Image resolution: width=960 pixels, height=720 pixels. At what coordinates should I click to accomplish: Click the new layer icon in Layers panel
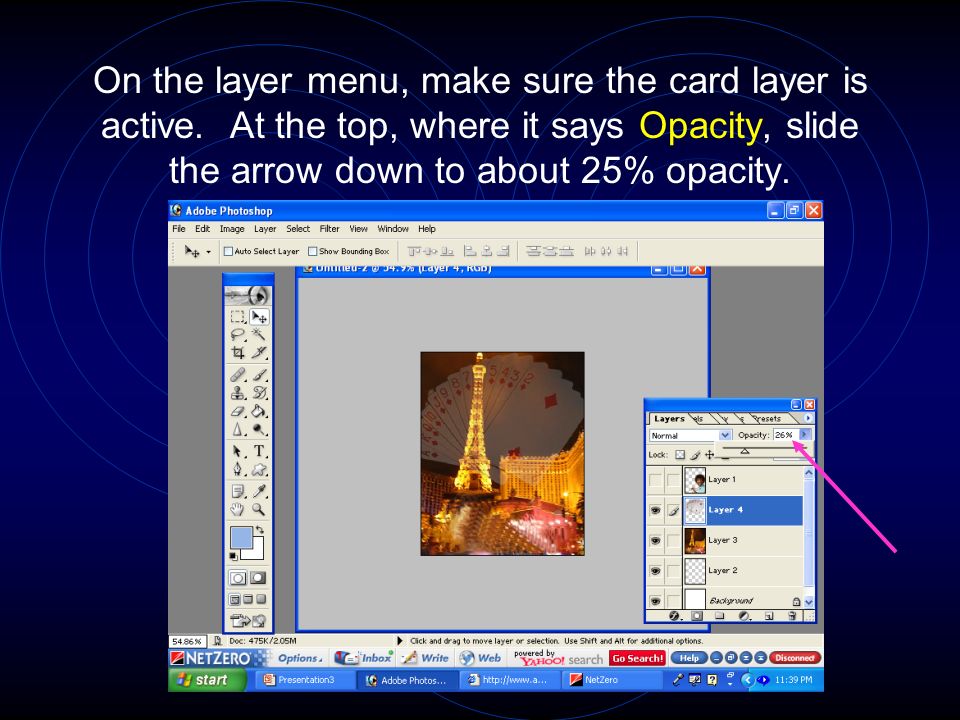pyautogui.click(x=769, y=615)
